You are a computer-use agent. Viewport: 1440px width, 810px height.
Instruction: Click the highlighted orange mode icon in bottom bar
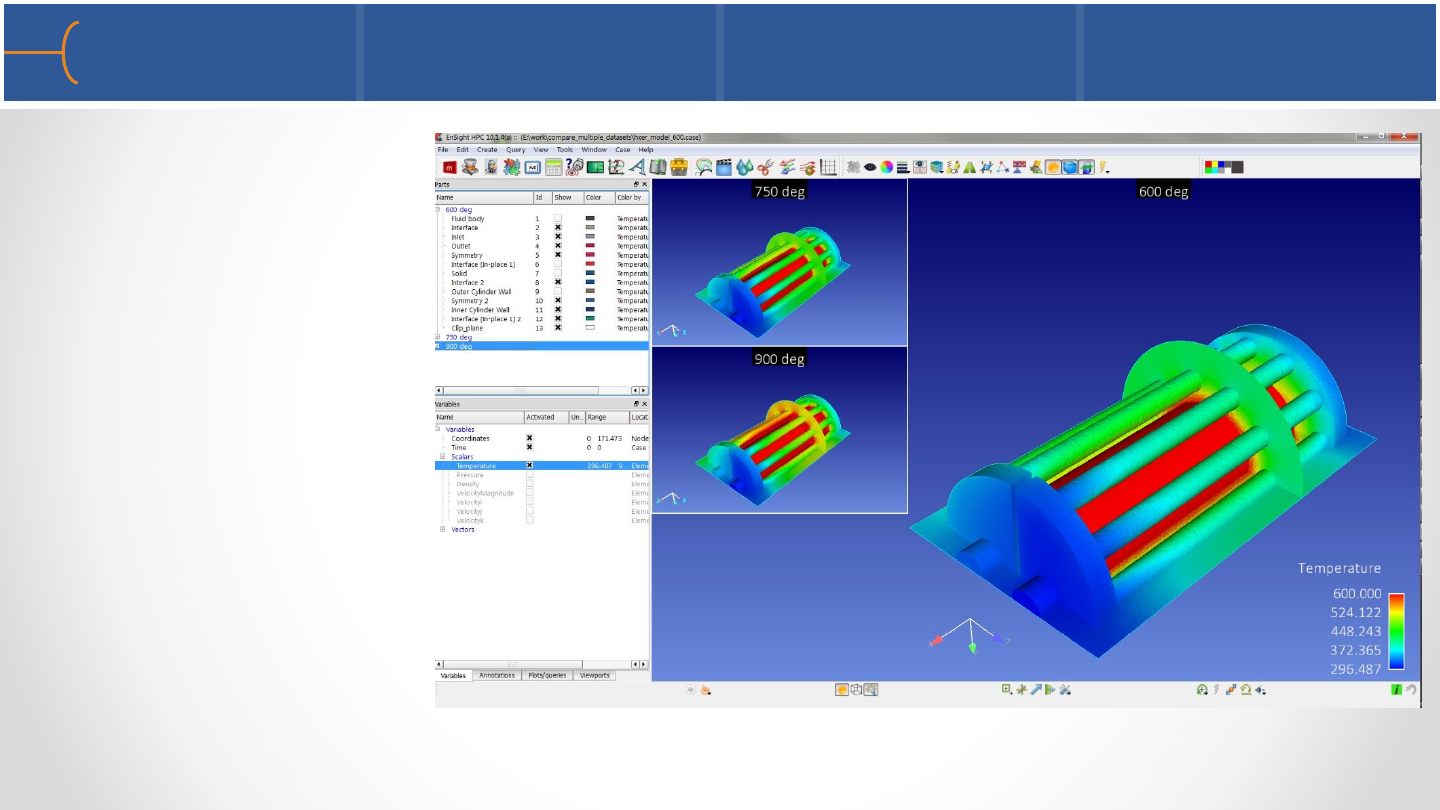click(x=842, y=689)
